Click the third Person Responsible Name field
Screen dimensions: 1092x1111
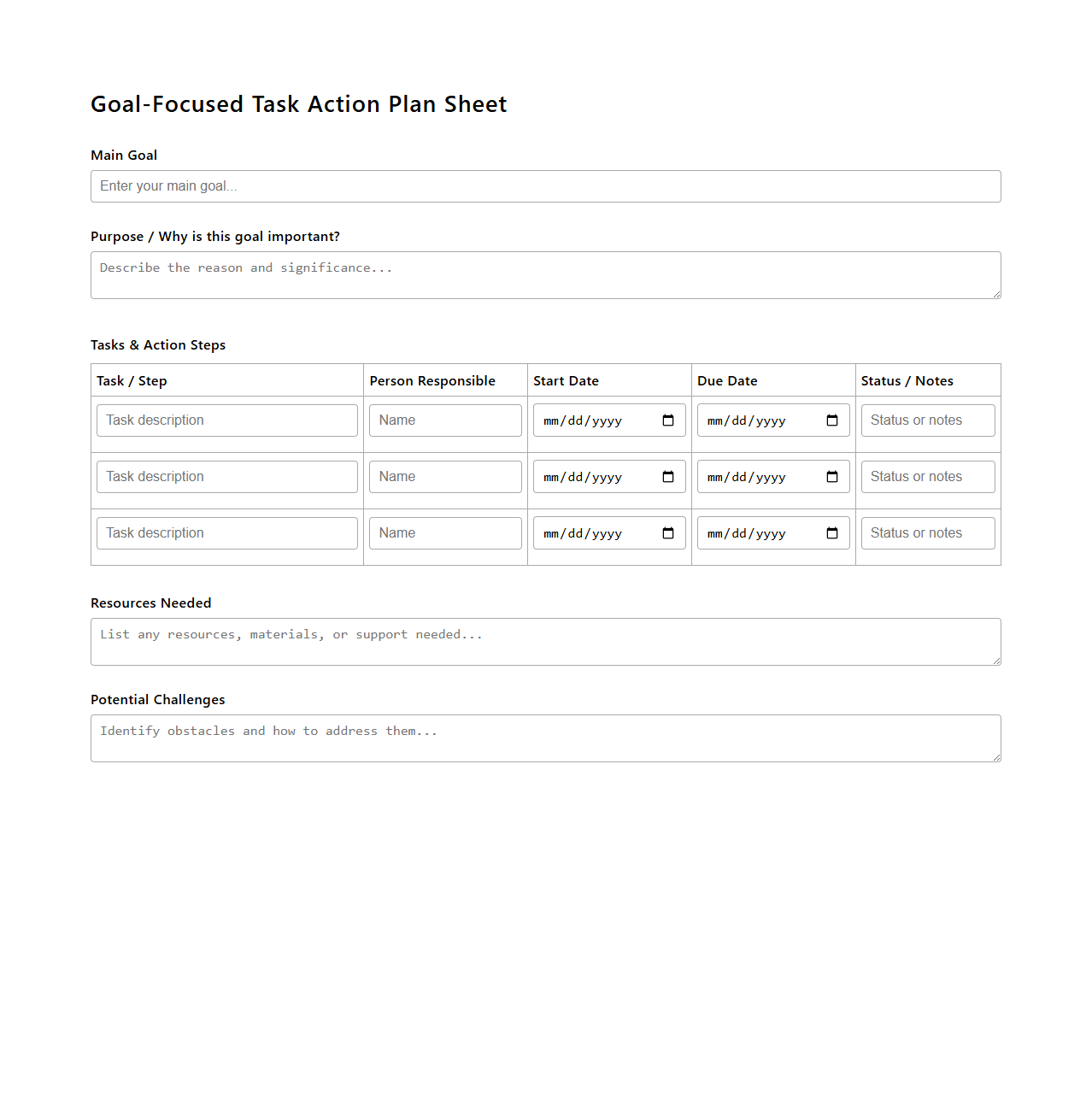[444, 532]
